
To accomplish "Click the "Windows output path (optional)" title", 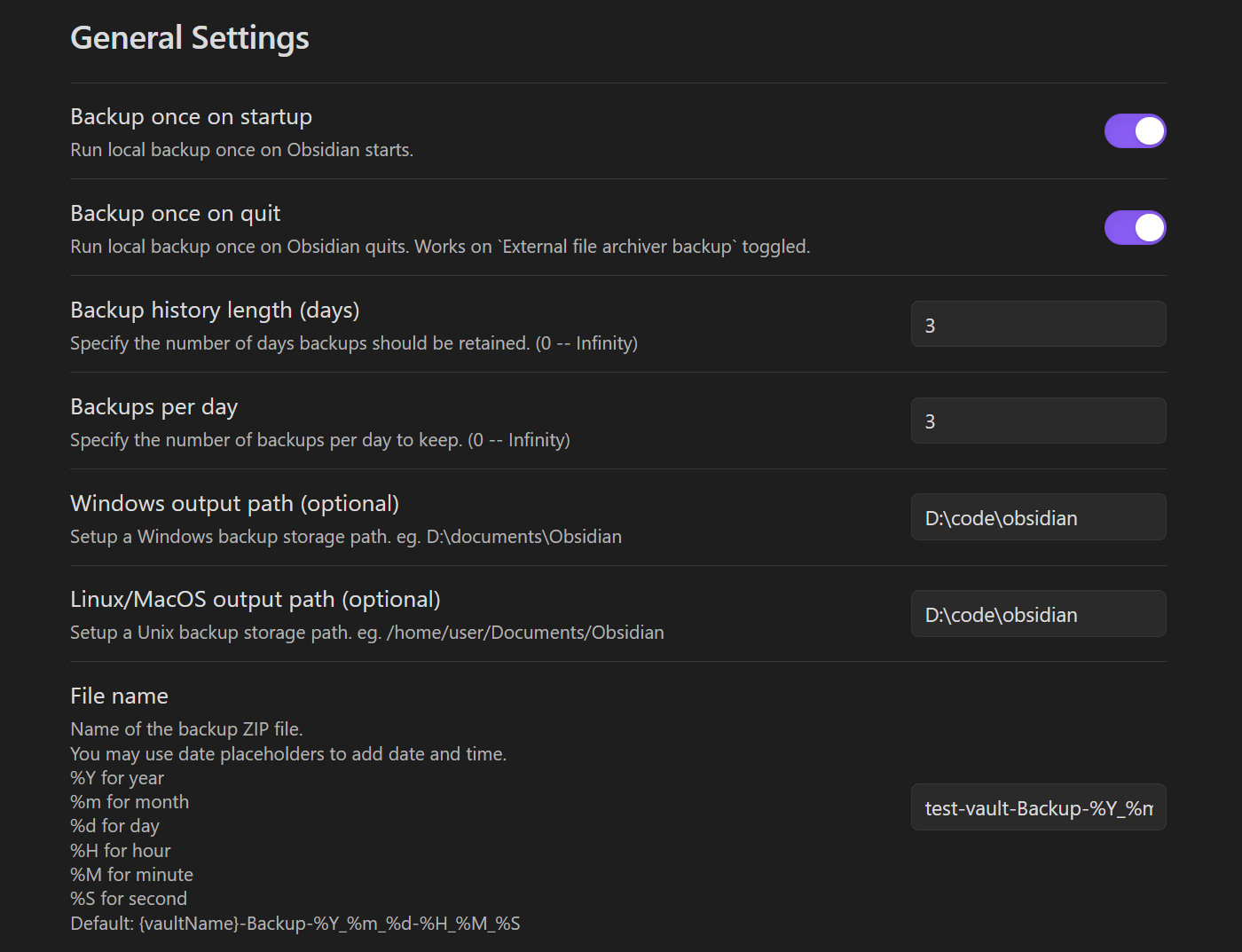I will pos(234,504).
